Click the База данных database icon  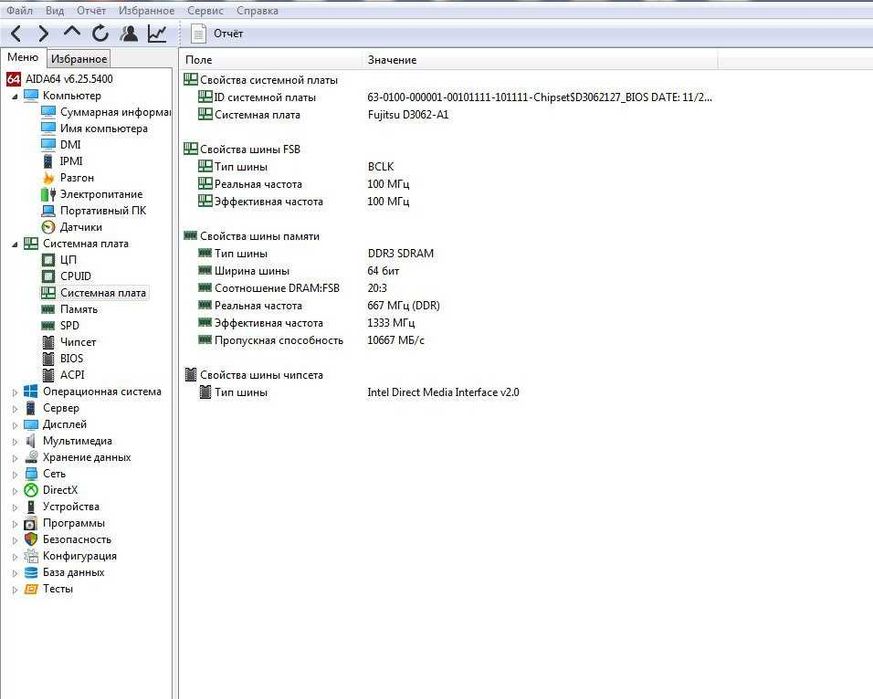tap(31, 573)
